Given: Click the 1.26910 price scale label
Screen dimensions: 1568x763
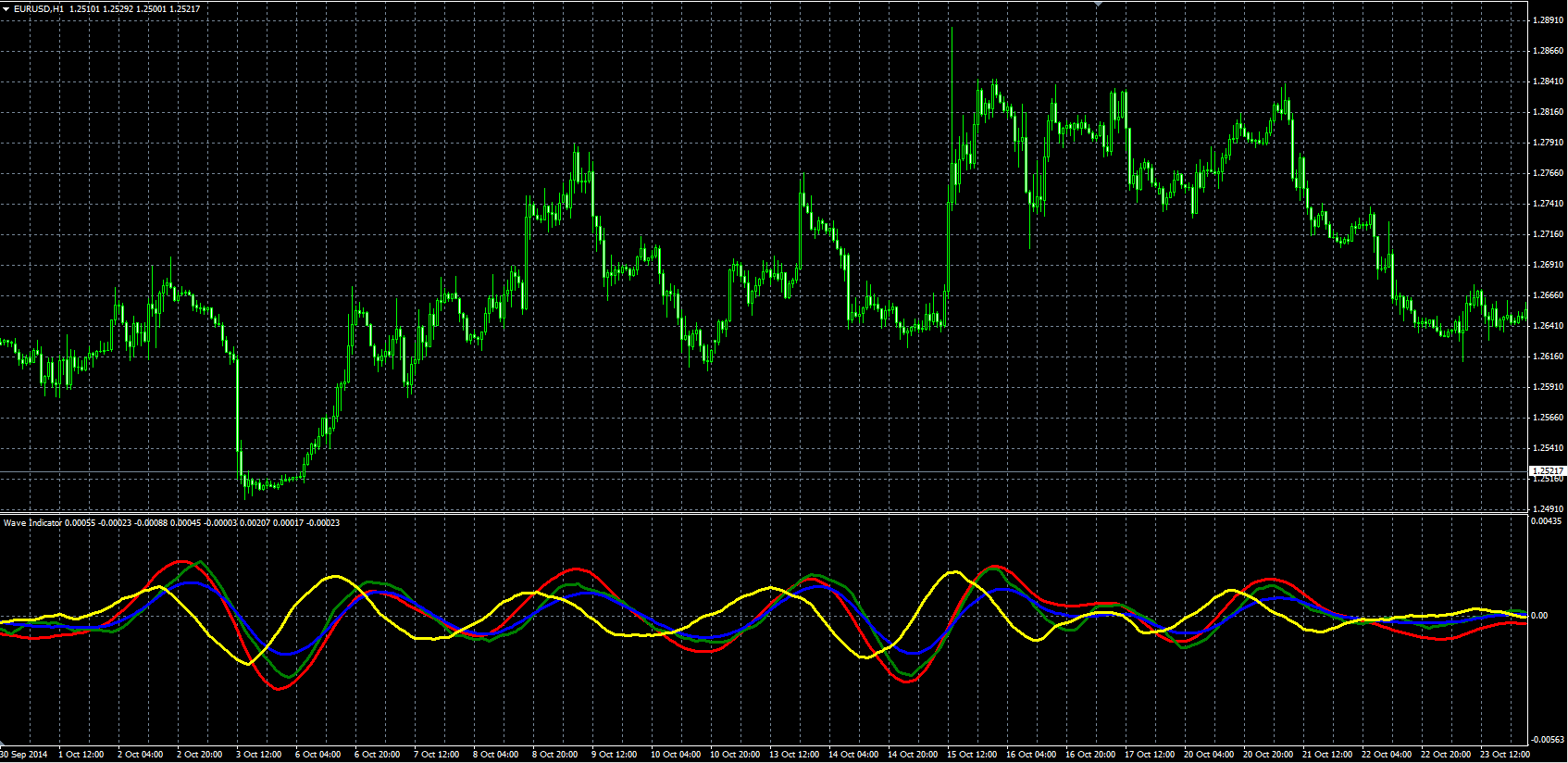Looking at the screenshot, I should [x=1548, y=265].
